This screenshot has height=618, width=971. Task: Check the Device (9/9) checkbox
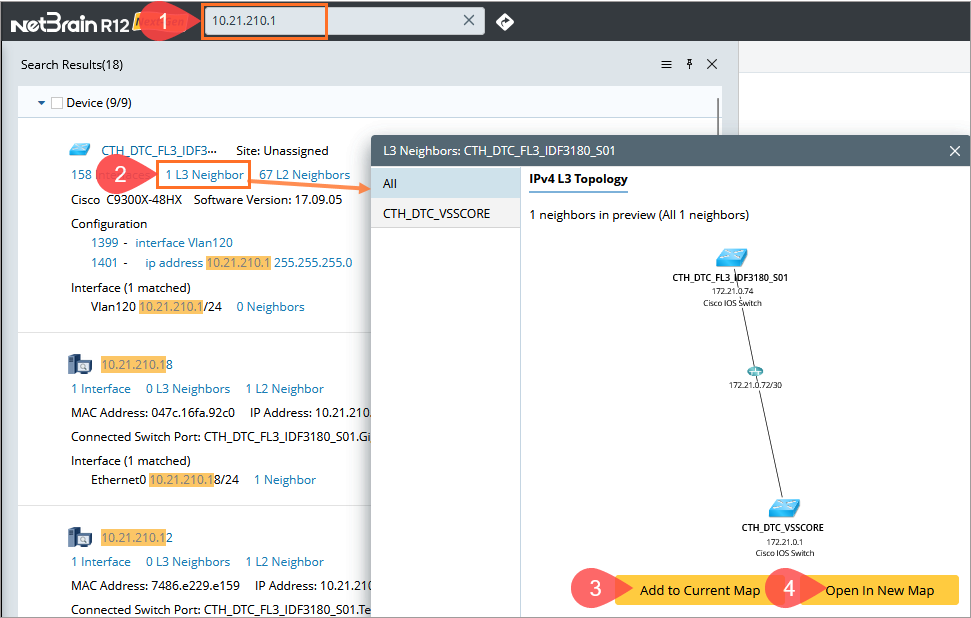[57, 103]
